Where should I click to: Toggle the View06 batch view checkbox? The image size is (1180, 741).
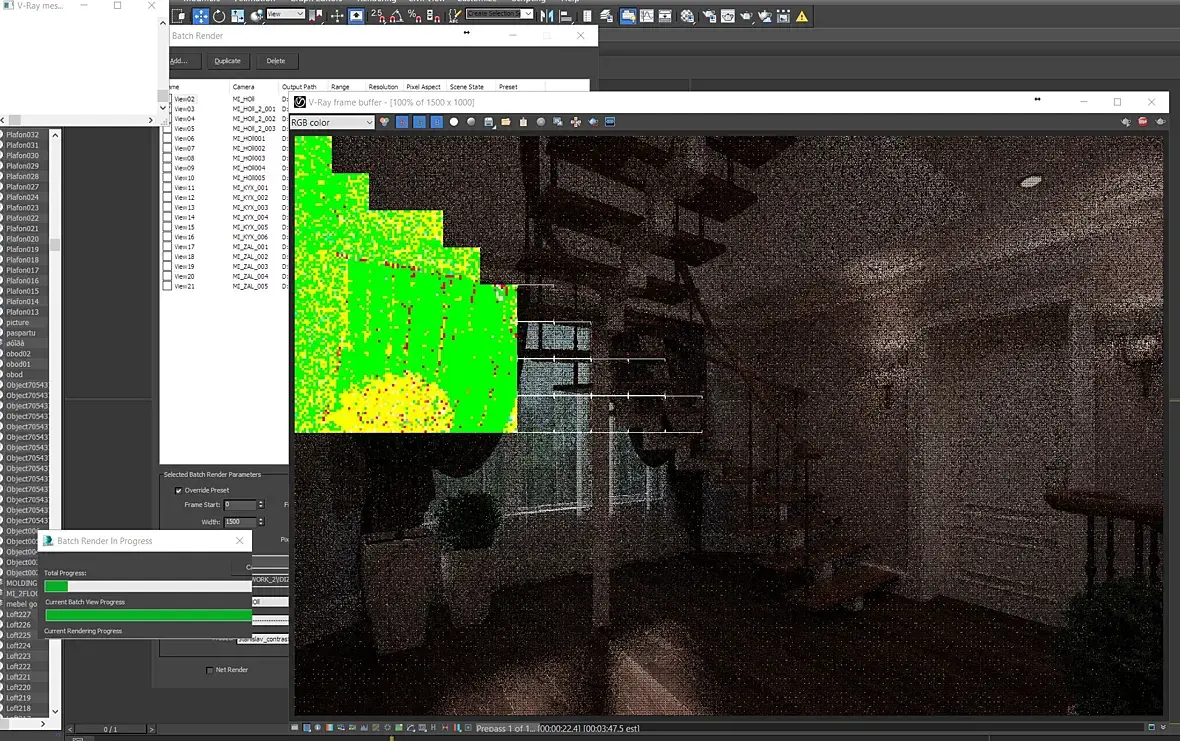[167, 138]
